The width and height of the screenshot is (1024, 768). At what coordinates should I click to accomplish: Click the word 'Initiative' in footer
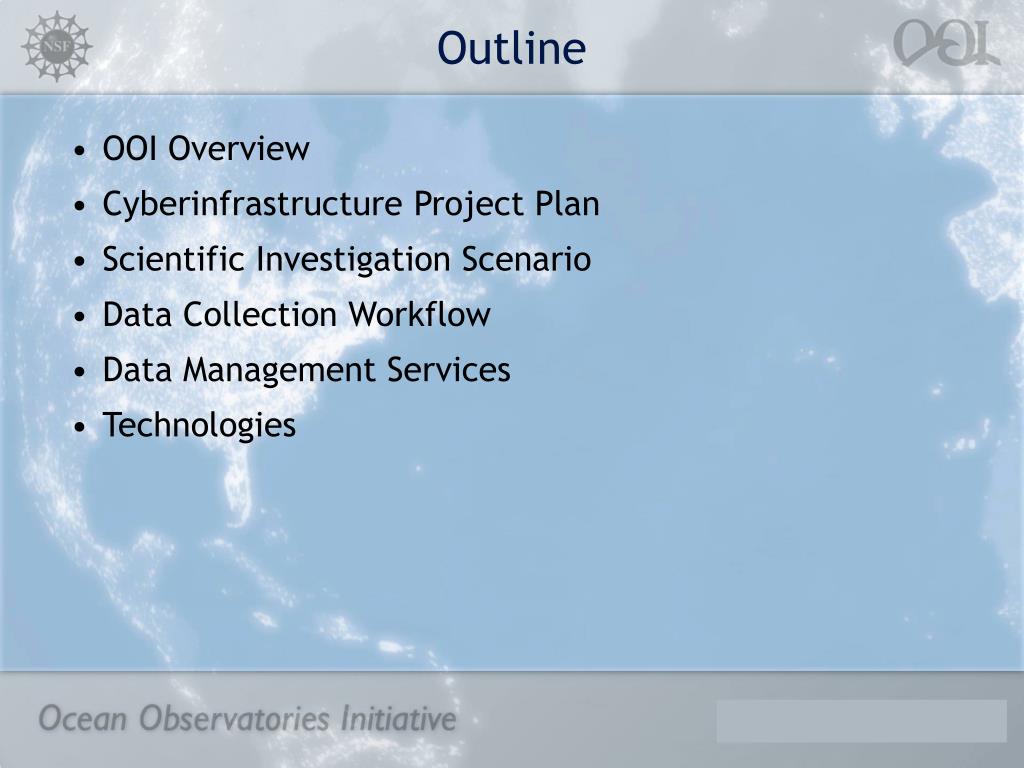(398, 718)
